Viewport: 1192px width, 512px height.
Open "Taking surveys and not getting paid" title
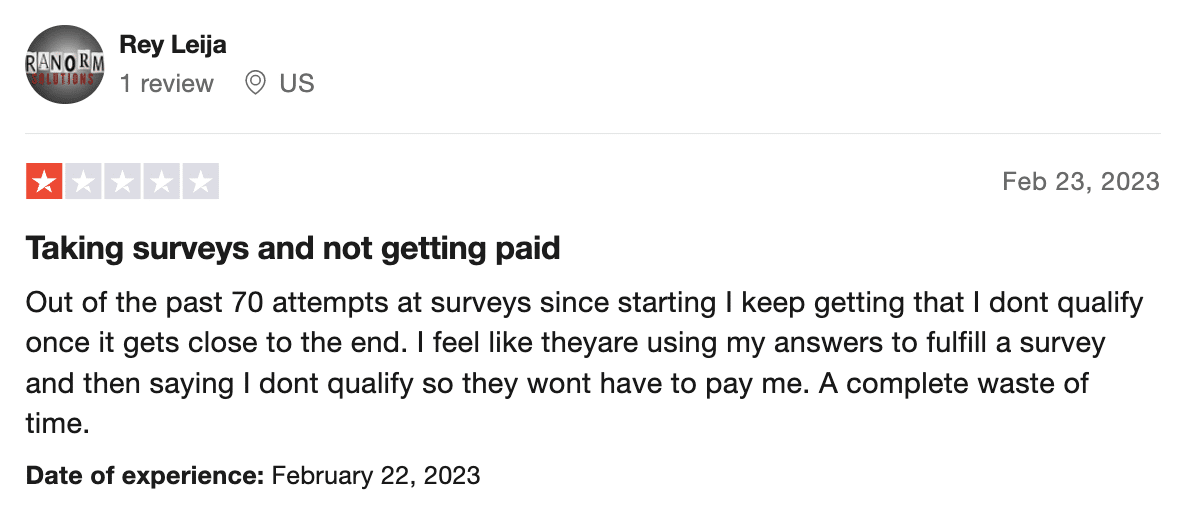(293, 249)
